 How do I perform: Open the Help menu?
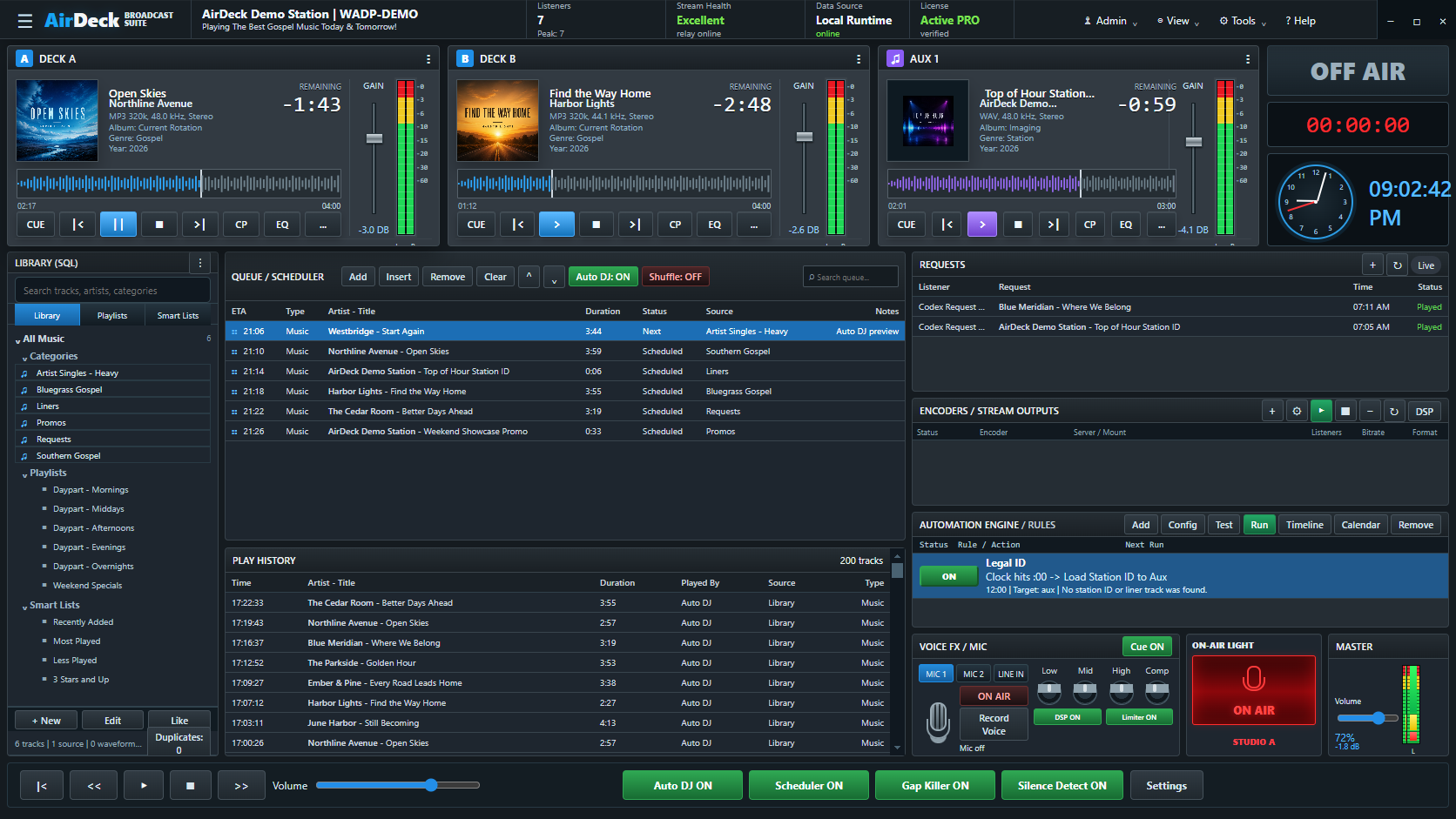click(x=1301, y=21)
